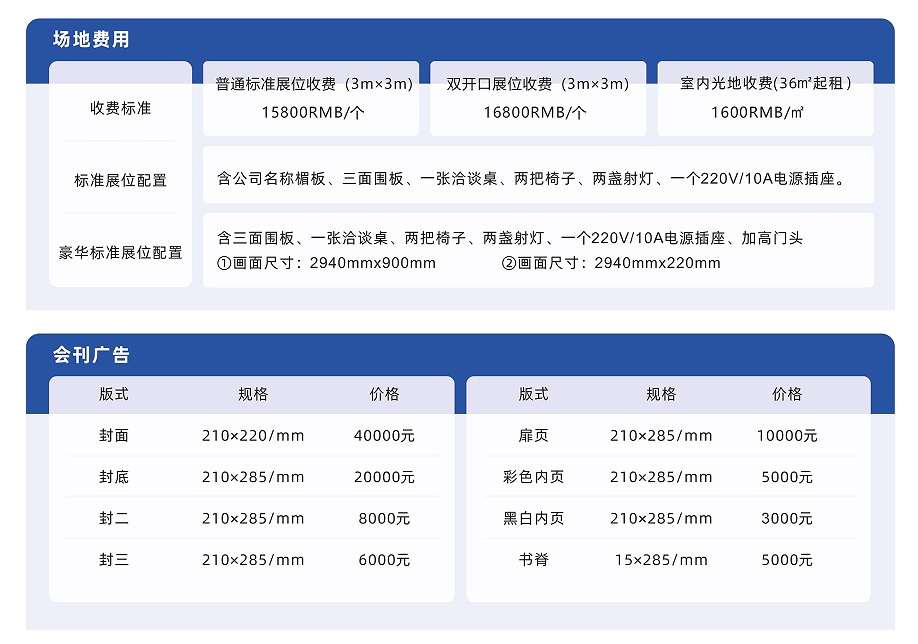Click the 书脊 row label

point(533,560)
